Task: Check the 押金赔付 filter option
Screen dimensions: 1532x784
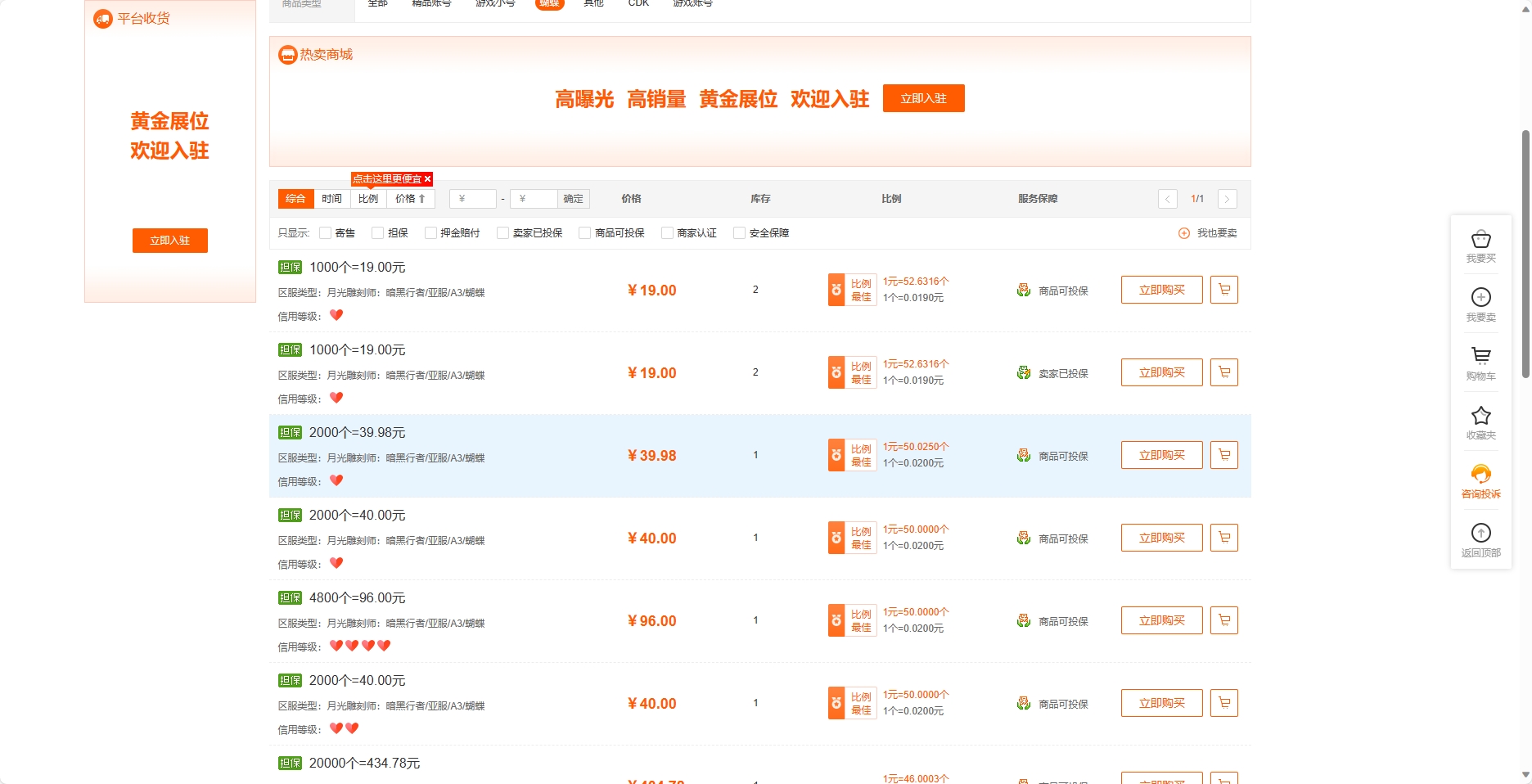Action: [430, 232]
